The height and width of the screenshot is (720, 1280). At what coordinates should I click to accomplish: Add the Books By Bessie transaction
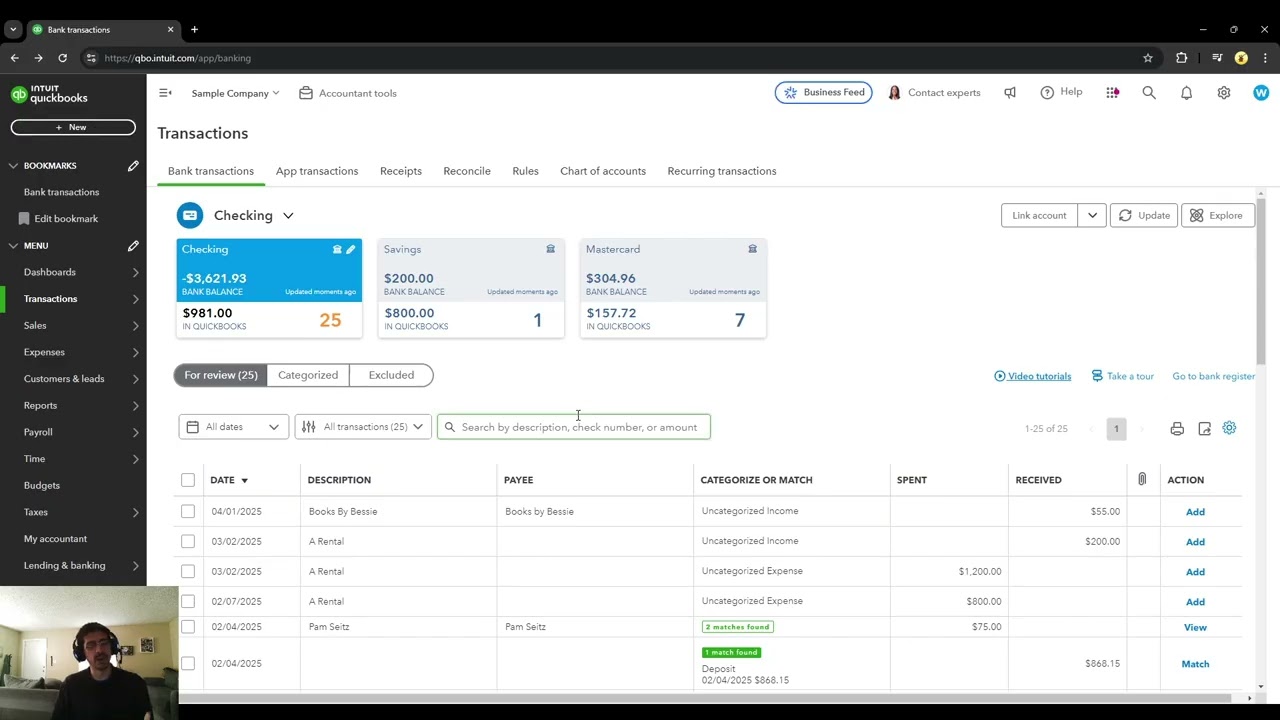point(1195,512)
